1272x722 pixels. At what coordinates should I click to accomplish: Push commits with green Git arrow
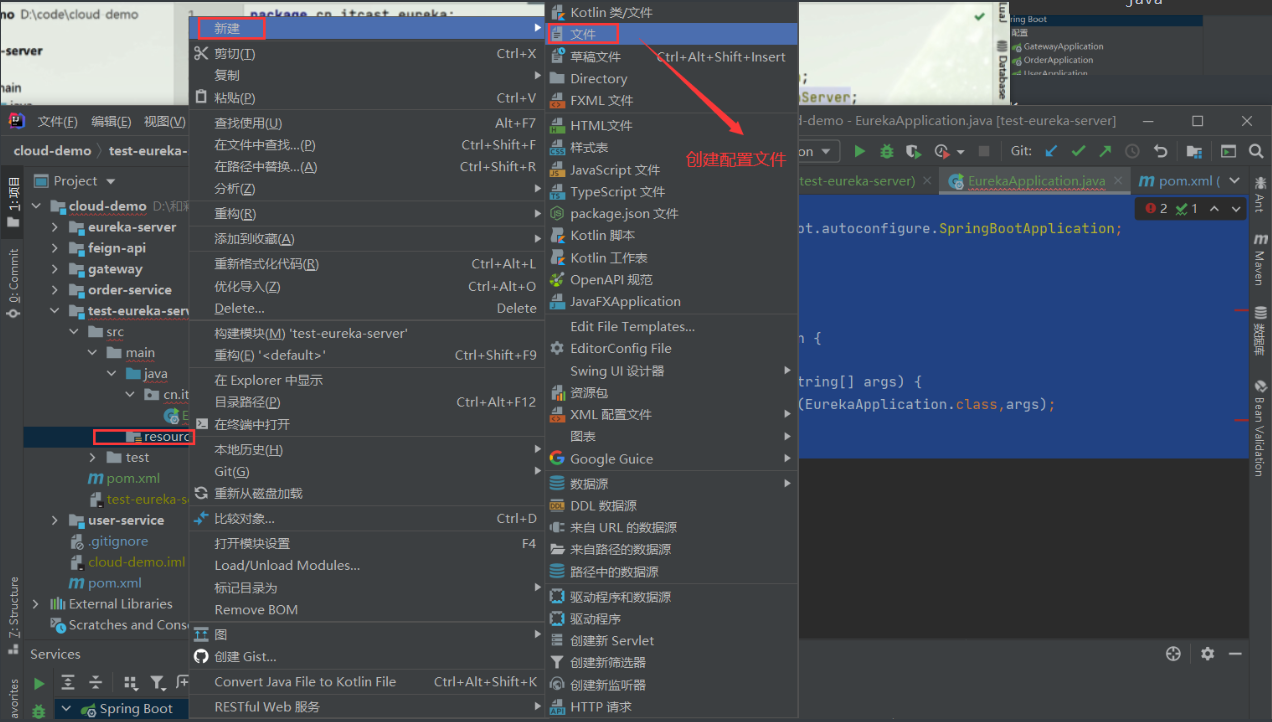pos(1104,151)
